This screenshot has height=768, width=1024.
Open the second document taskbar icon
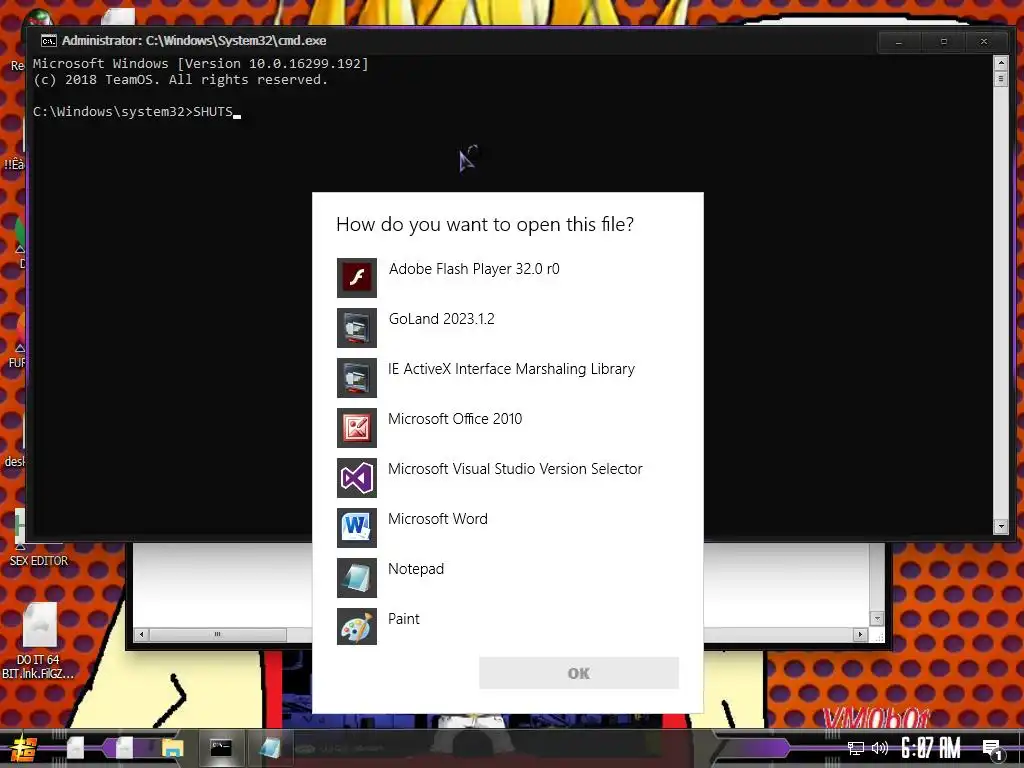tap(124, 748)
